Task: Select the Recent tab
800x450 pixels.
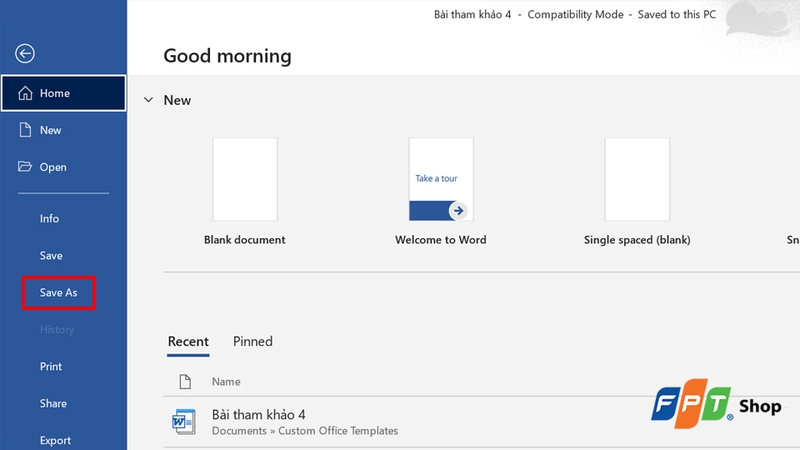Action: [188, 341]
